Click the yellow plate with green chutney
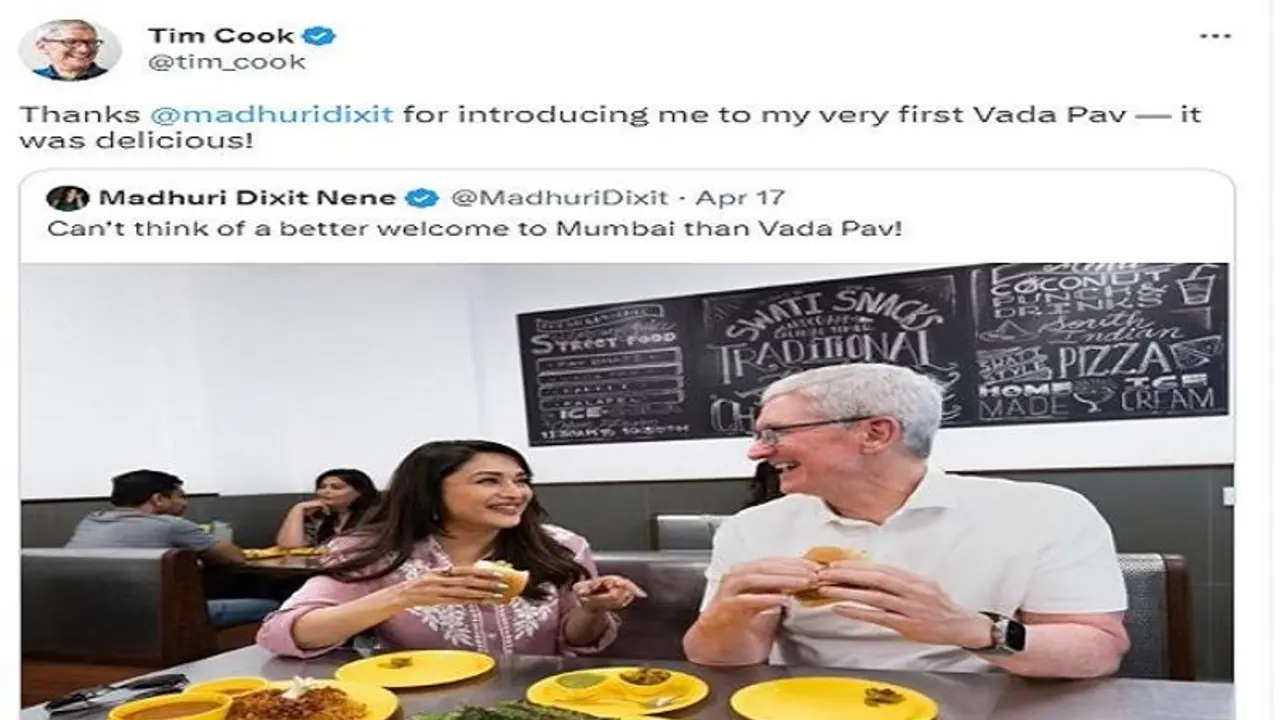 [609, 690]
